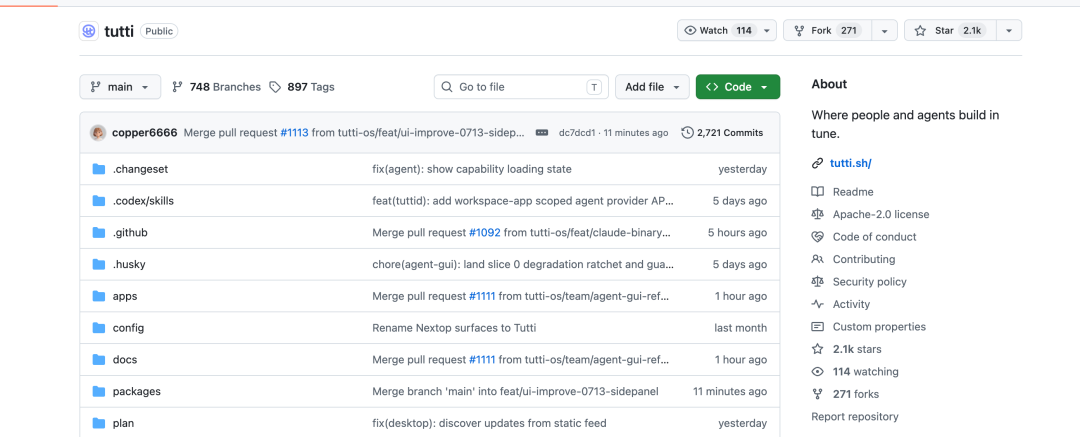This screenshot has width=1080, height=437.
Task: Open pull request #1113 in latest commit
Action: pos(294,132)
